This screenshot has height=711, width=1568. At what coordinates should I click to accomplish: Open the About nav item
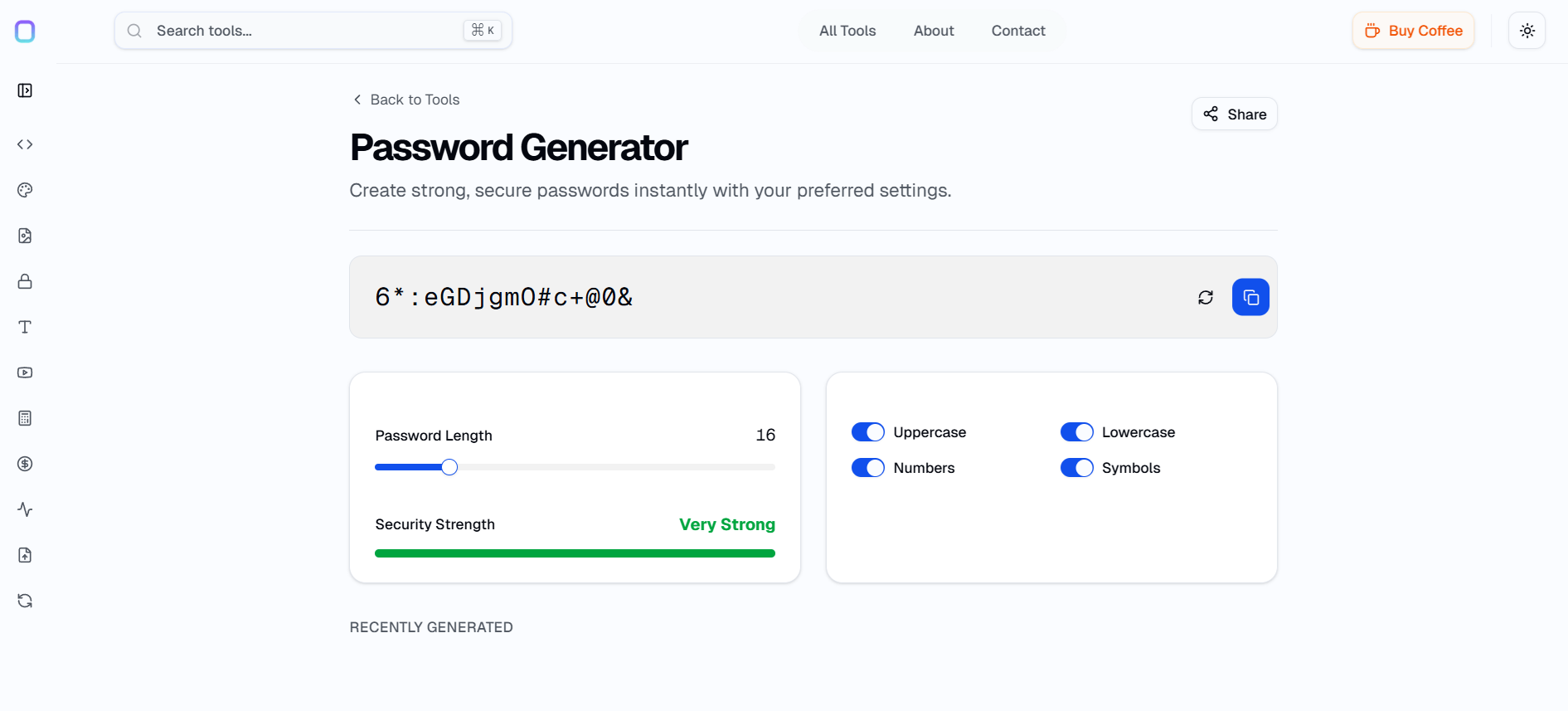(x=934, y=31)
